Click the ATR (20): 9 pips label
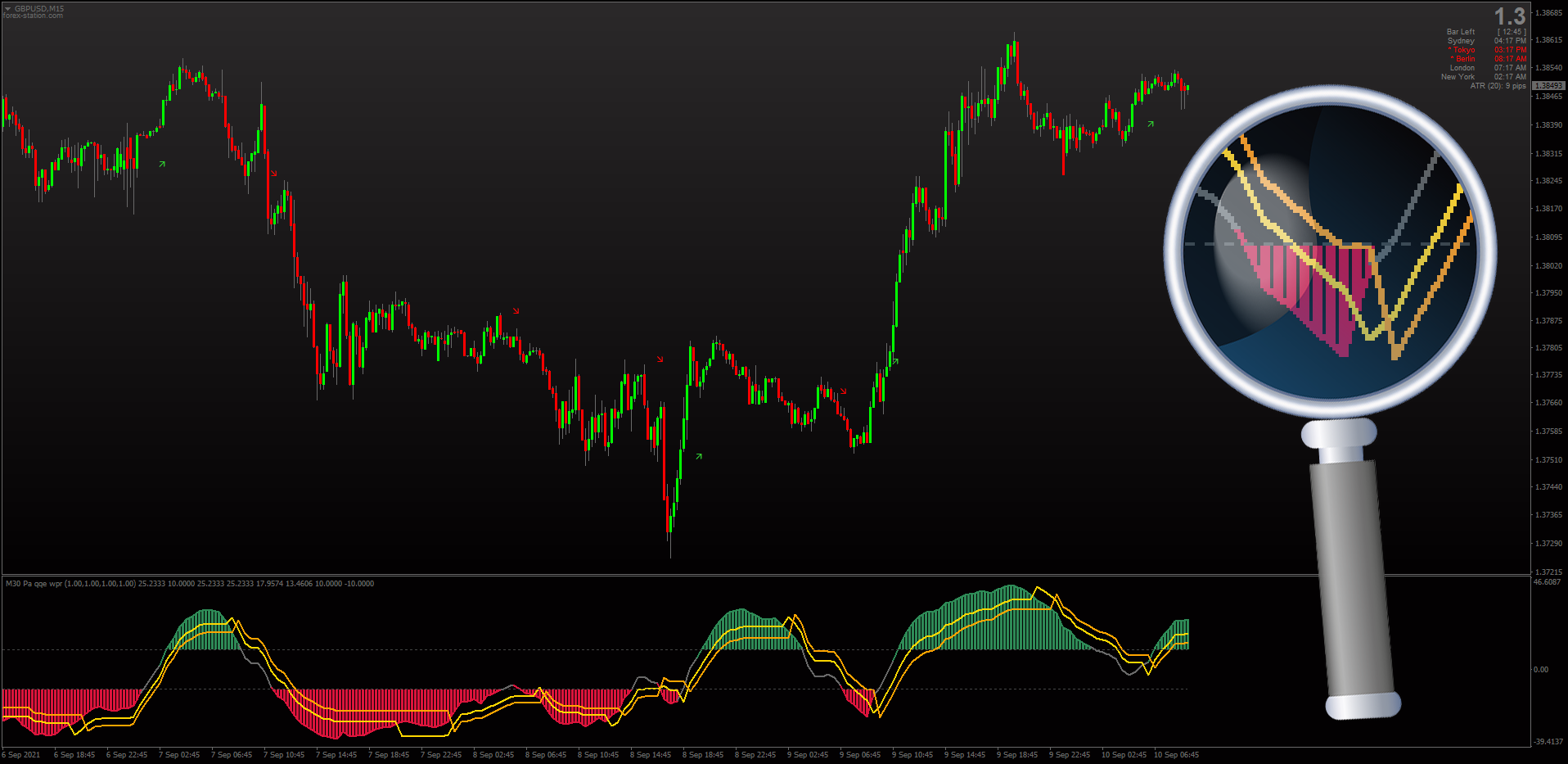1568x764 pixels. [1498, 86]
